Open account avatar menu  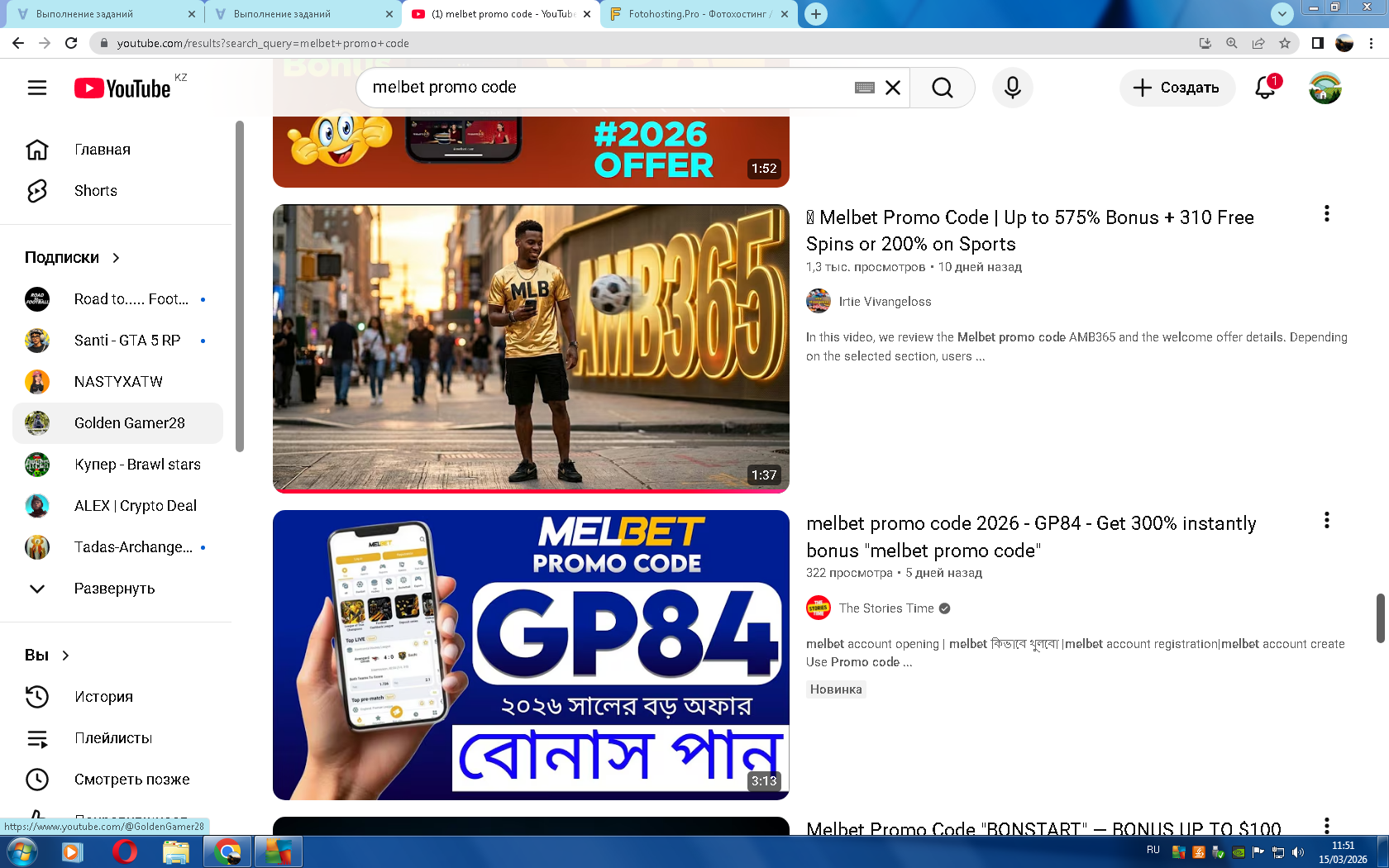(x=1325, y=88)
